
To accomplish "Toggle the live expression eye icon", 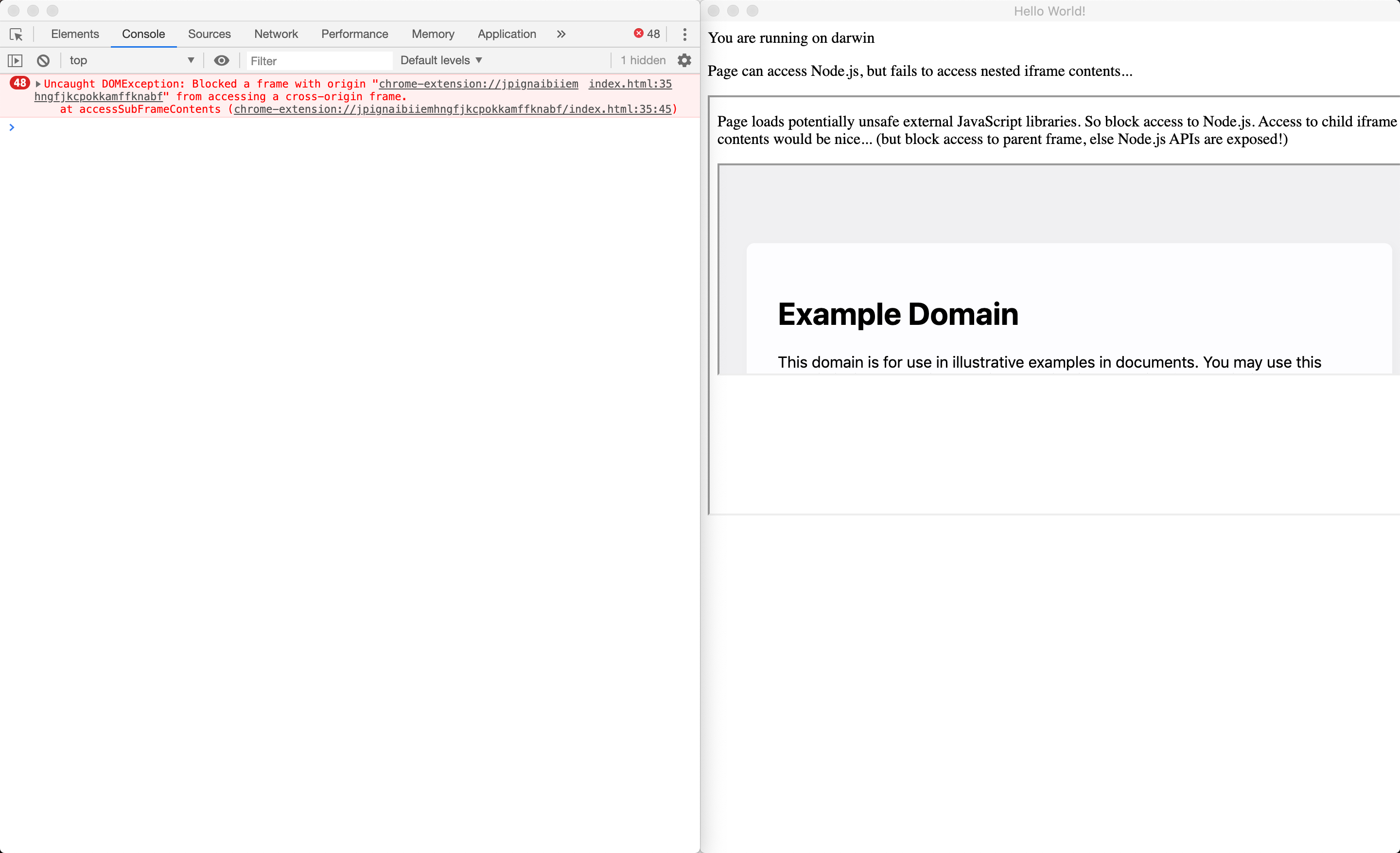I will (x=222, y=60).
